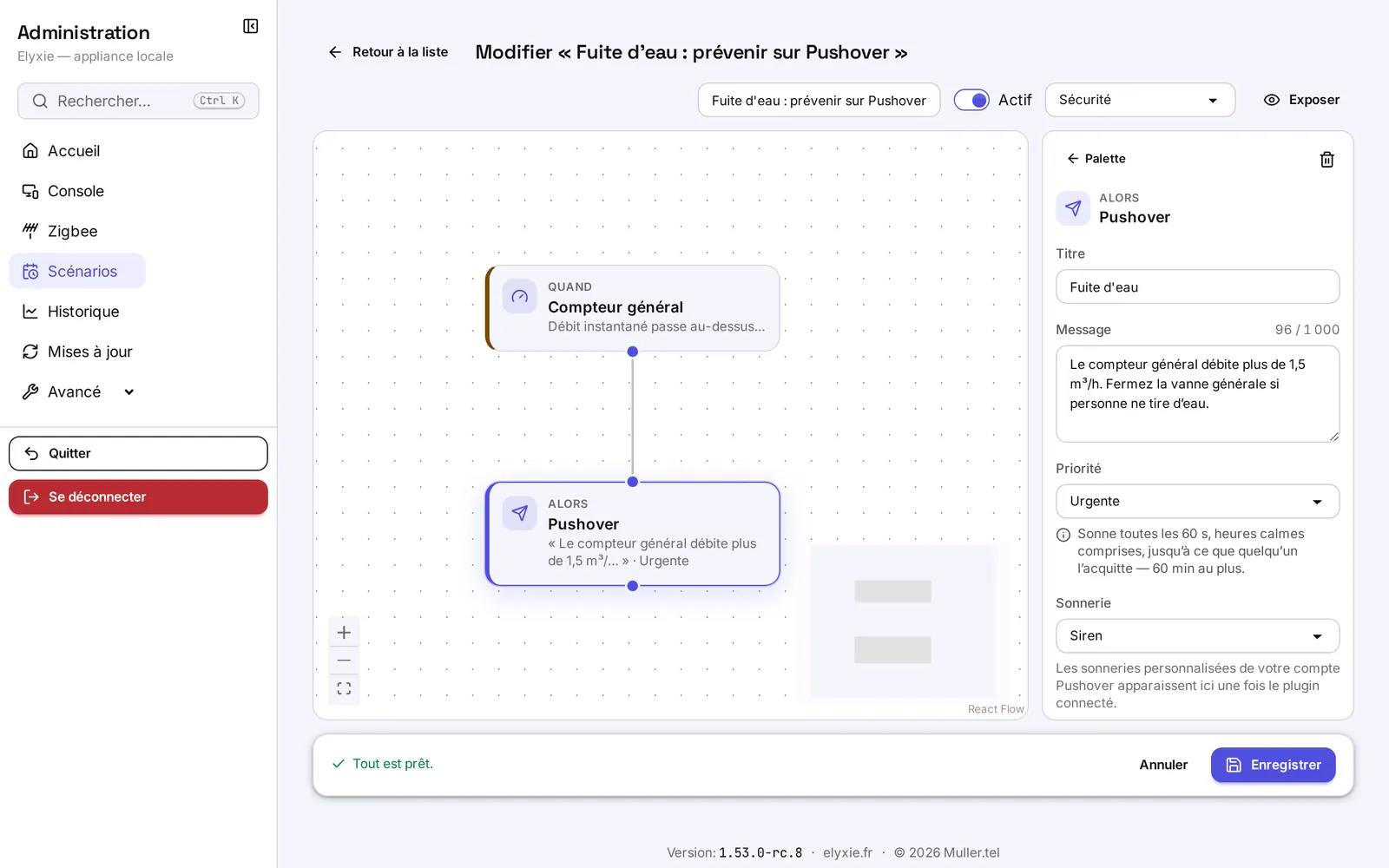This screenshot has width=1389, height=868.
Task: Zoom in on the flow canvas
Action: [344, 632]
